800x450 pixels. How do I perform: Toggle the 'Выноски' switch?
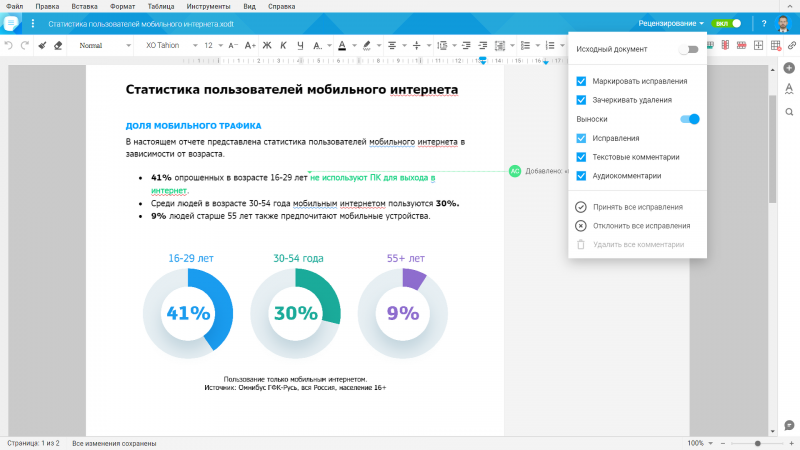pos(690,119)
